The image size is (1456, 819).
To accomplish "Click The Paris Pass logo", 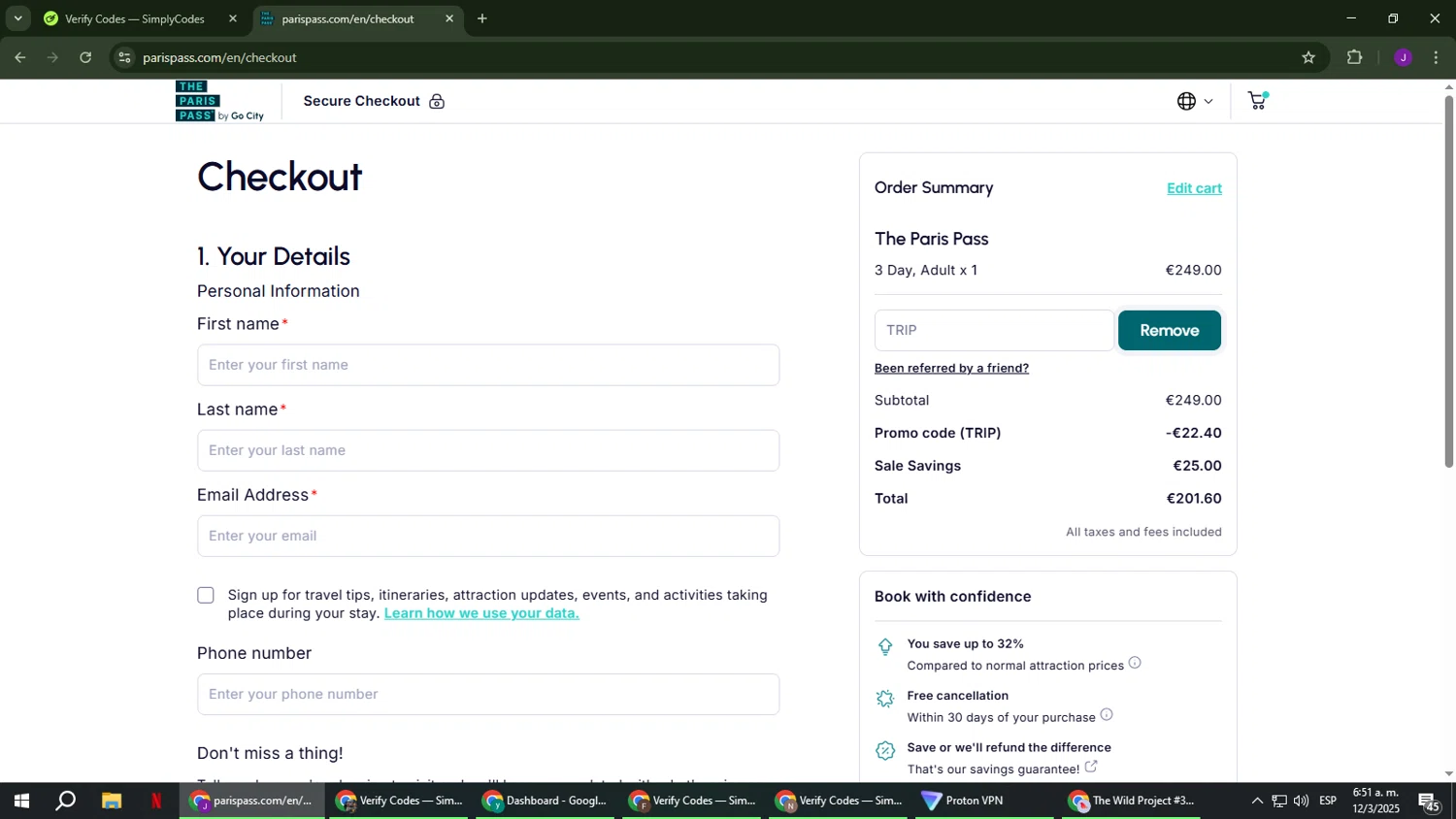I will click(219, 101).
